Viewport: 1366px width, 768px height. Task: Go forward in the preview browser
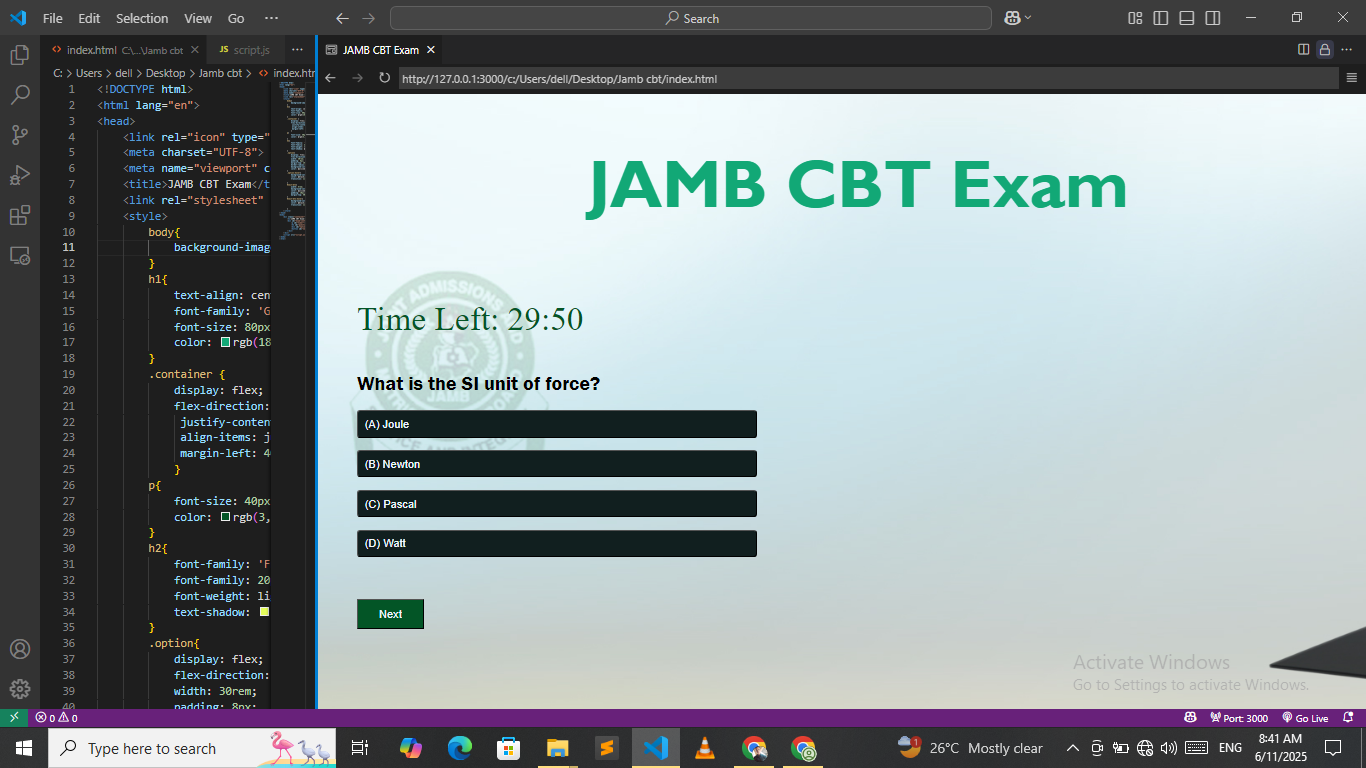tap(357, 78)
